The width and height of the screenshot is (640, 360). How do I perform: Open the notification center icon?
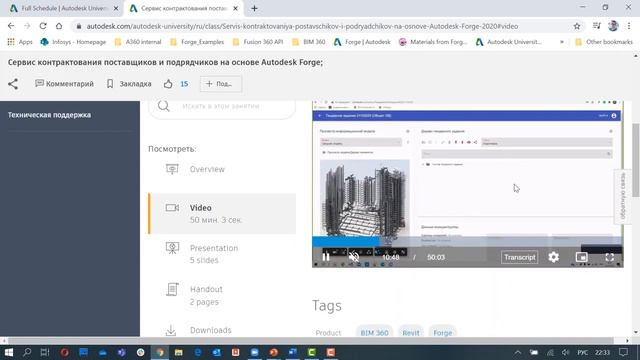click(624, 352)
